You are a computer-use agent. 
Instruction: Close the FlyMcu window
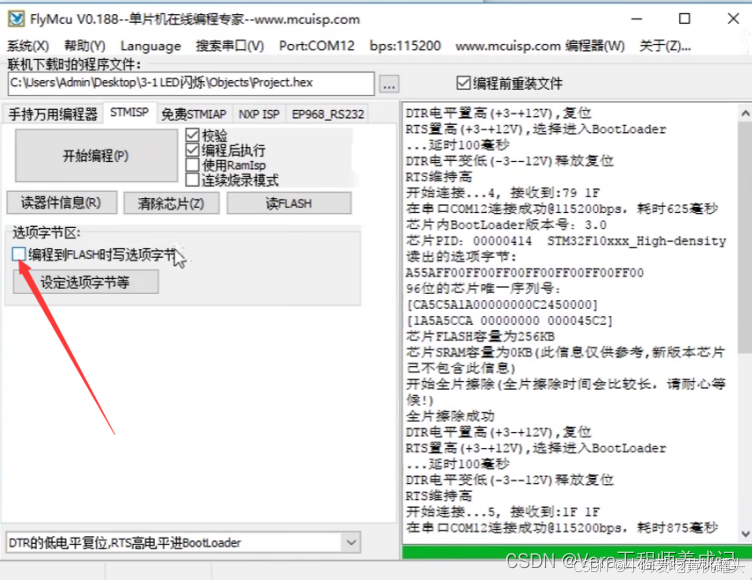733,19
